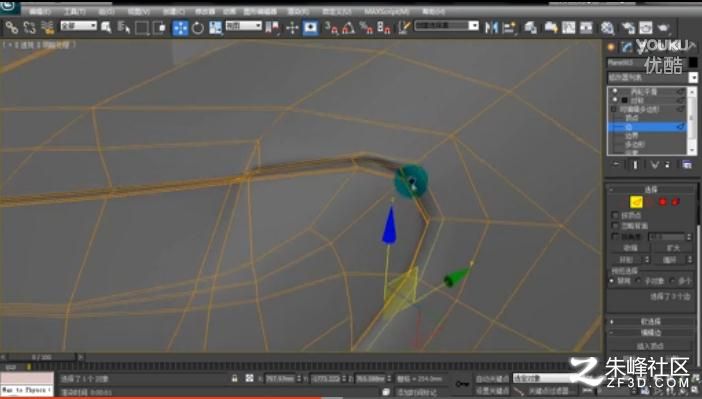The image size is (702, 399).
Task: Click the Make Unique icon below the stack
Action: point(655,165)
